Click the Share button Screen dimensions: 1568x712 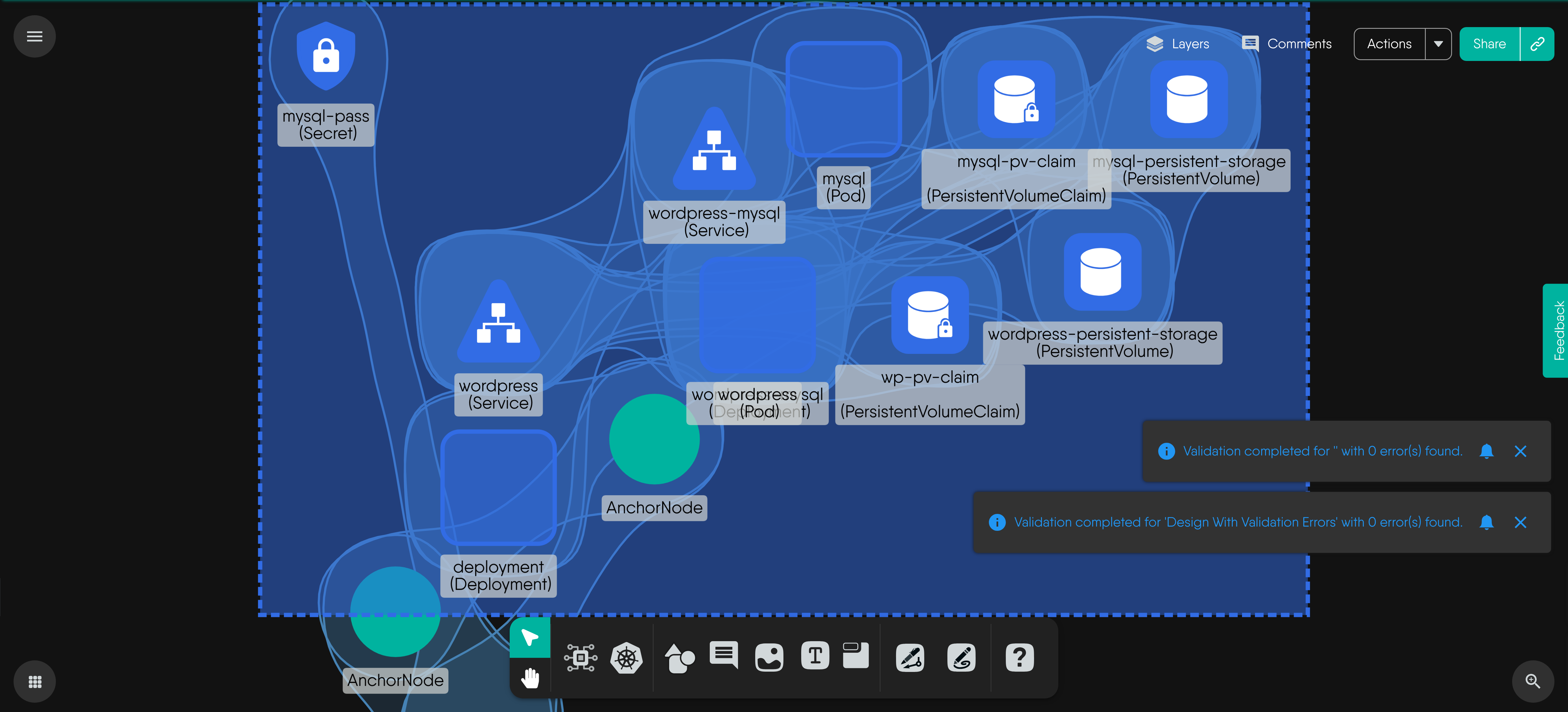click(x=1489, y=44)
